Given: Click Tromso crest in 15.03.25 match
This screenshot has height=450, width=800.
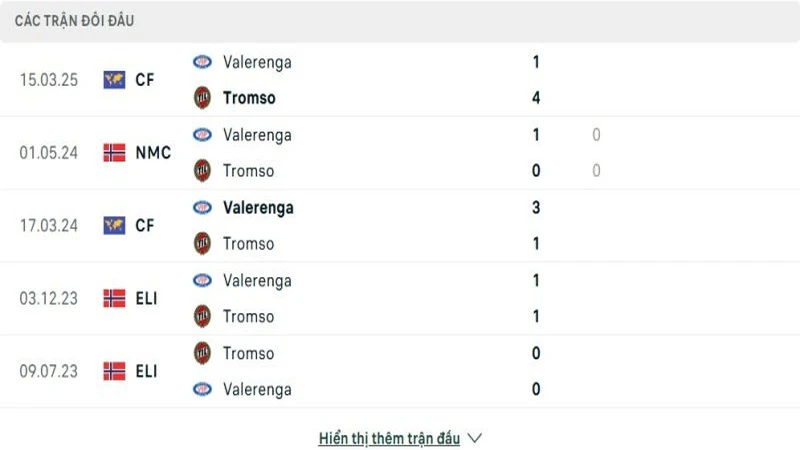Looking at the screenshot, I should point(203,98).
